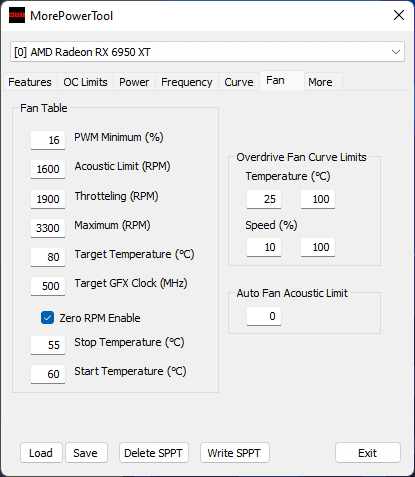Switch to the OC Limits tab
The height and width of the screenshot is (477, 415).
point(85,82)
